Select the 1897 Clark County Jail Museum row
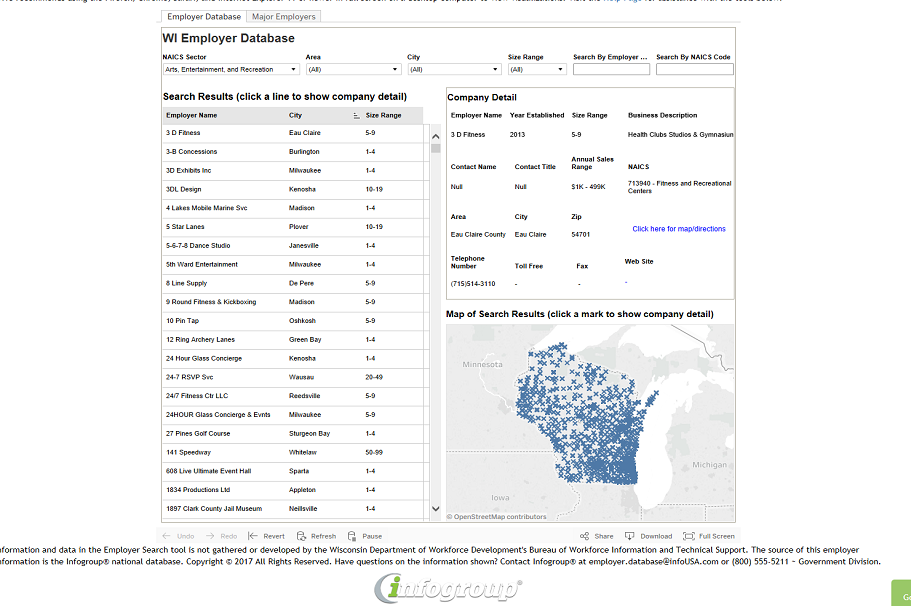Image resolution: width=911 pixels, height=606 pixels. (x=293, y=509)
